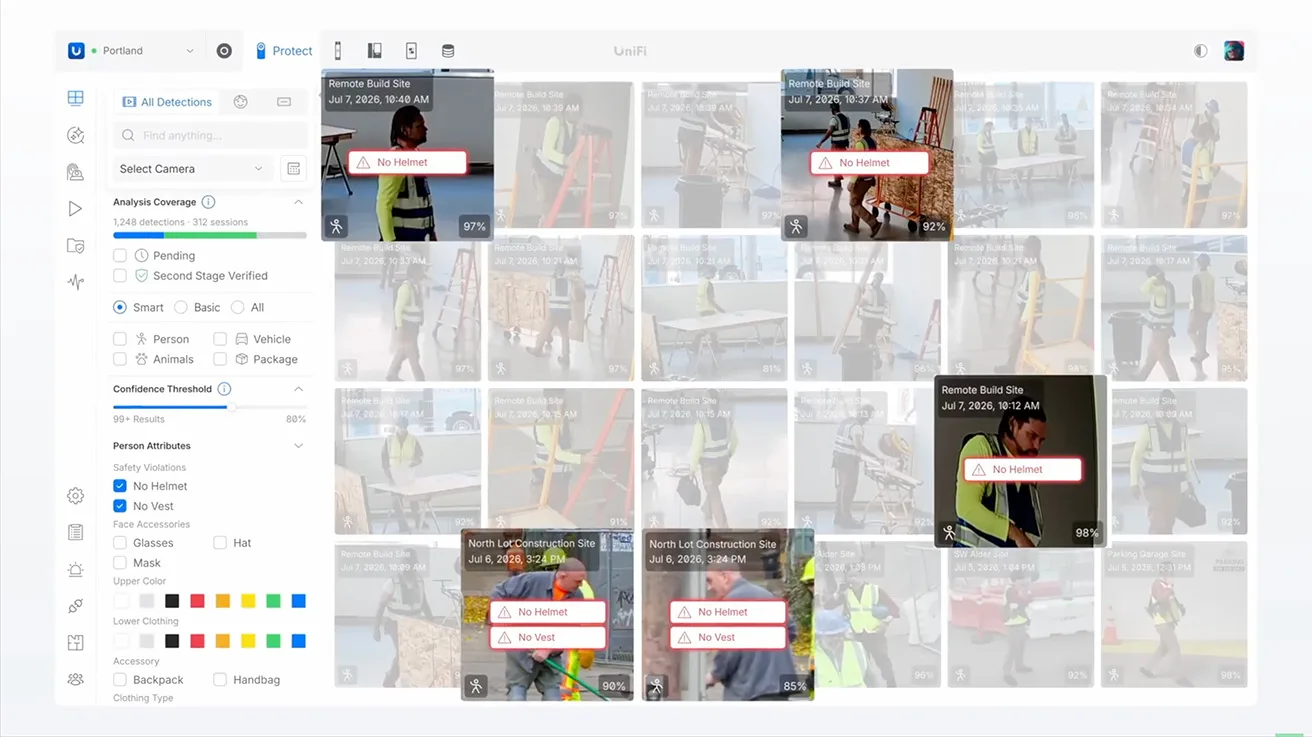
Task: Switch to the license plate tab
Action: (284, 102)
